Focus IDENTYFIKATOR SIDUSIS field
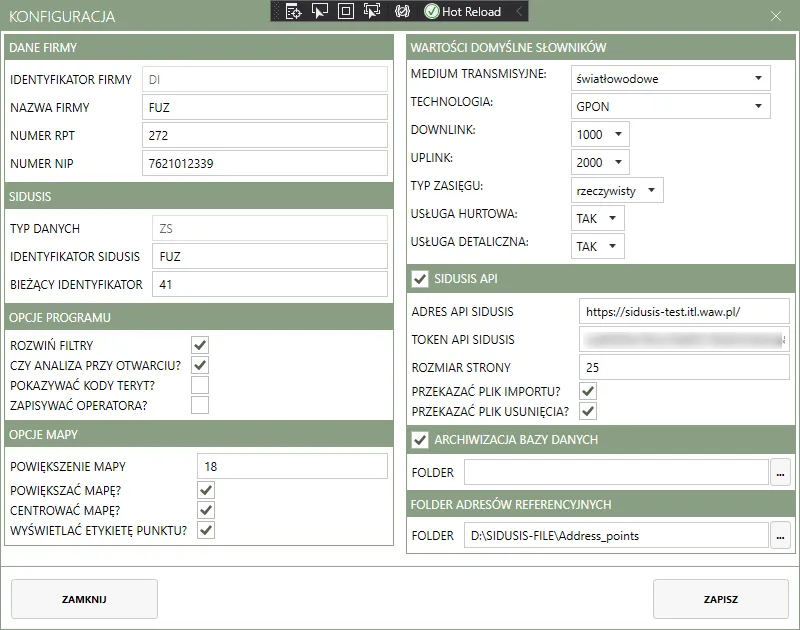800x630 pixels. click(270, 256)
